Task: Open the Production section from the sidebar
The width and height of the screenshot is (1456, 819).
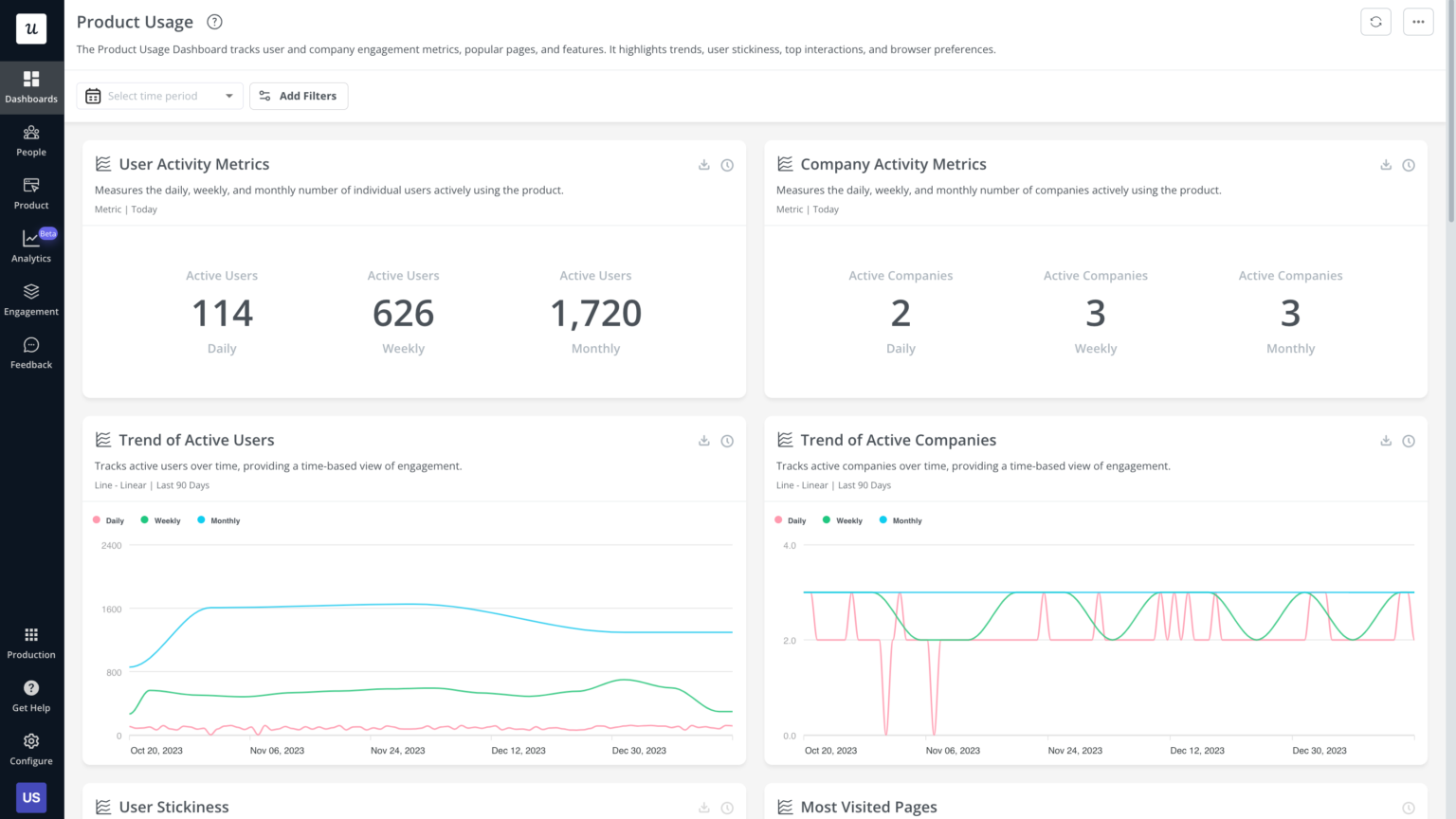Action: point(31,641)
